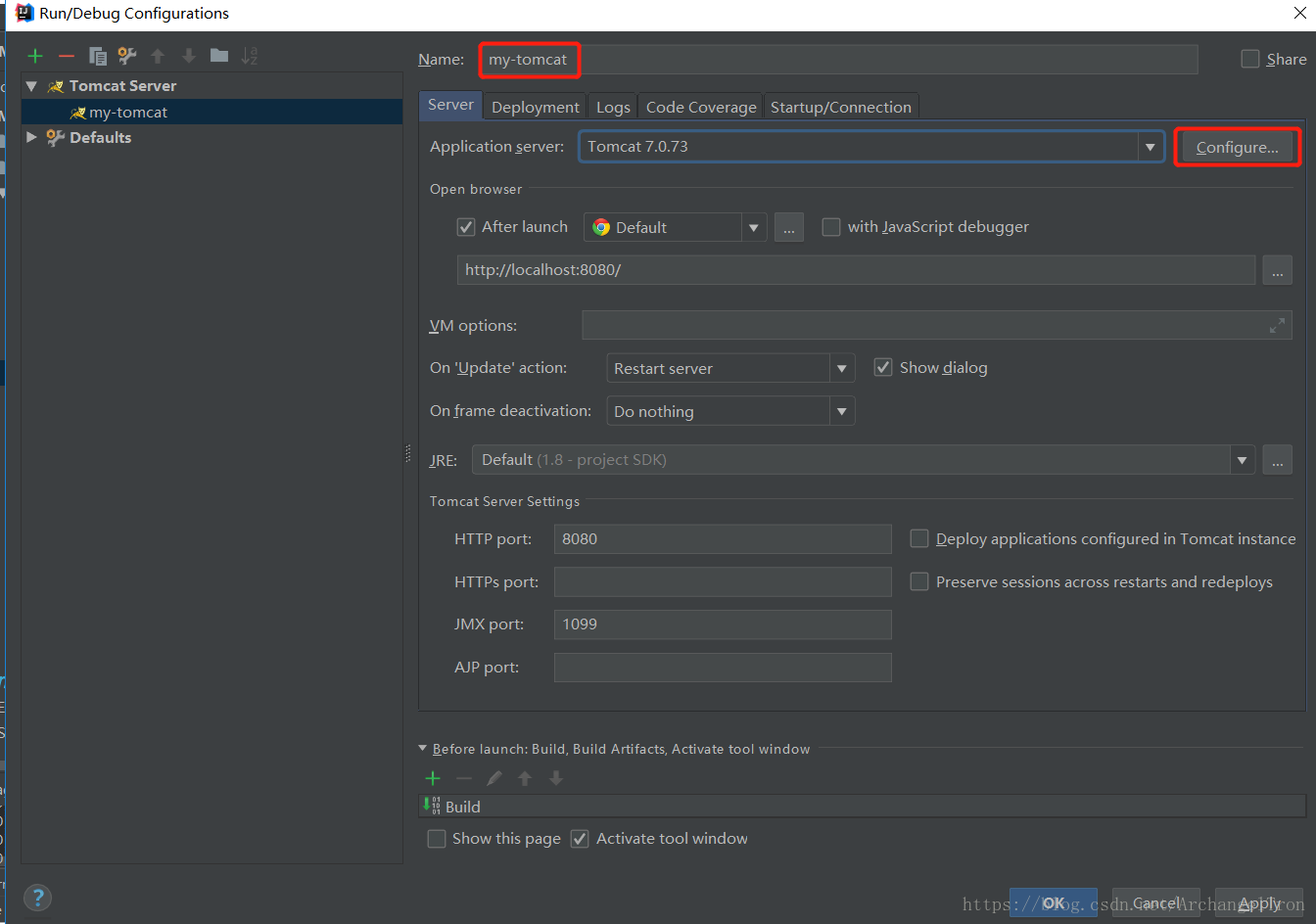Image resolution: width=1316 pixels, height=924 pixels.
Task: Click the VM options input field
Action: tap(936, 325)
